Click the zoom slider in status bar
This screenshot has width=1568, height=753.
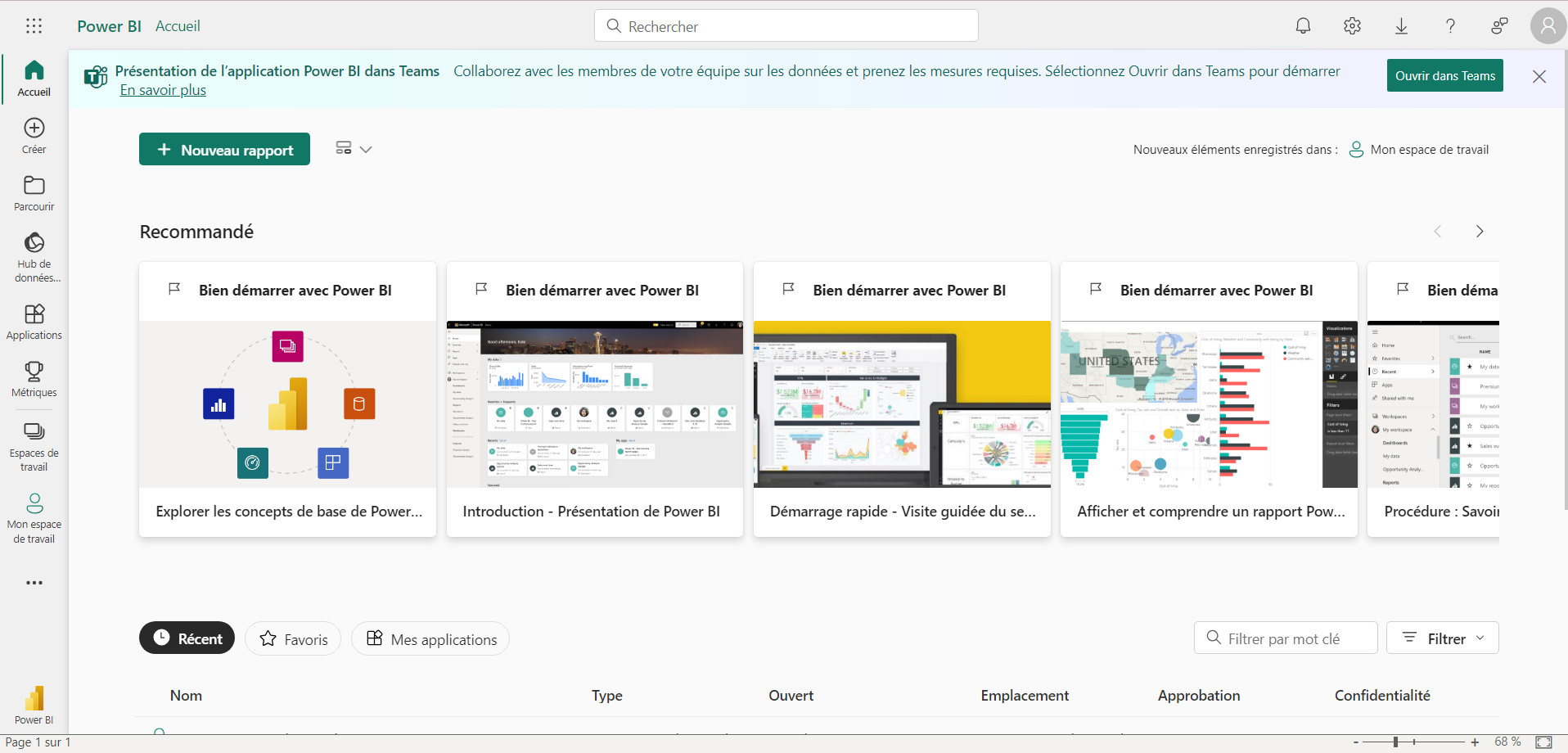(1415, 742)
